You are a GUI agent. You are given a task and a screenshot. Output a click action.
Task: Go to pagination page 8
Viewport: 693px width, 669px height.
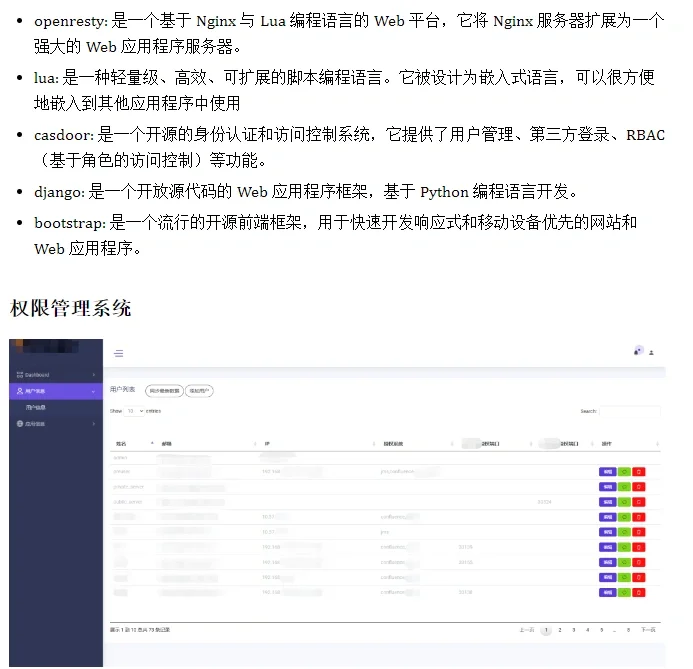(628, 630)
